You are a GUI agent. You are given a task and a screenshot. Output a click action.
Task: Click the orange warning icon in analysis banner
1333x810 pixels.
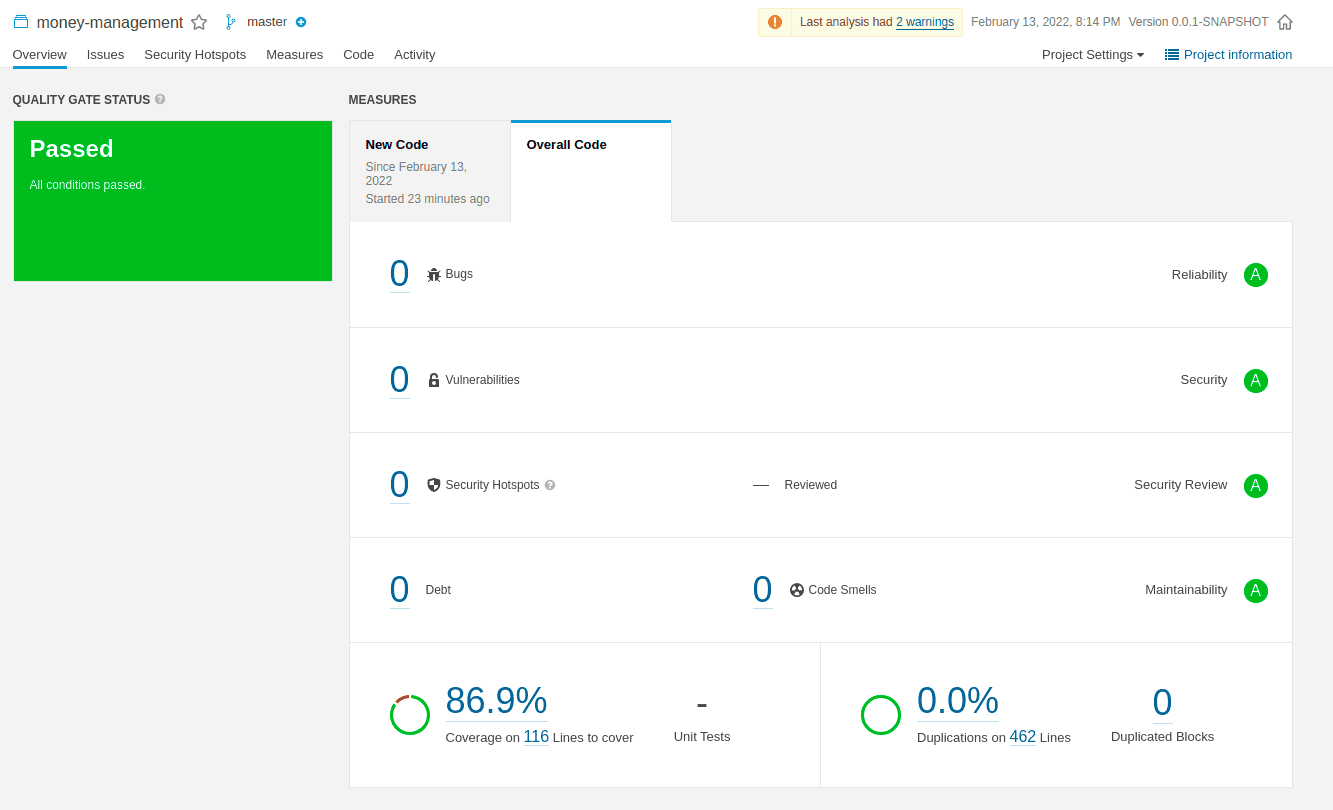tap(775, 22)
